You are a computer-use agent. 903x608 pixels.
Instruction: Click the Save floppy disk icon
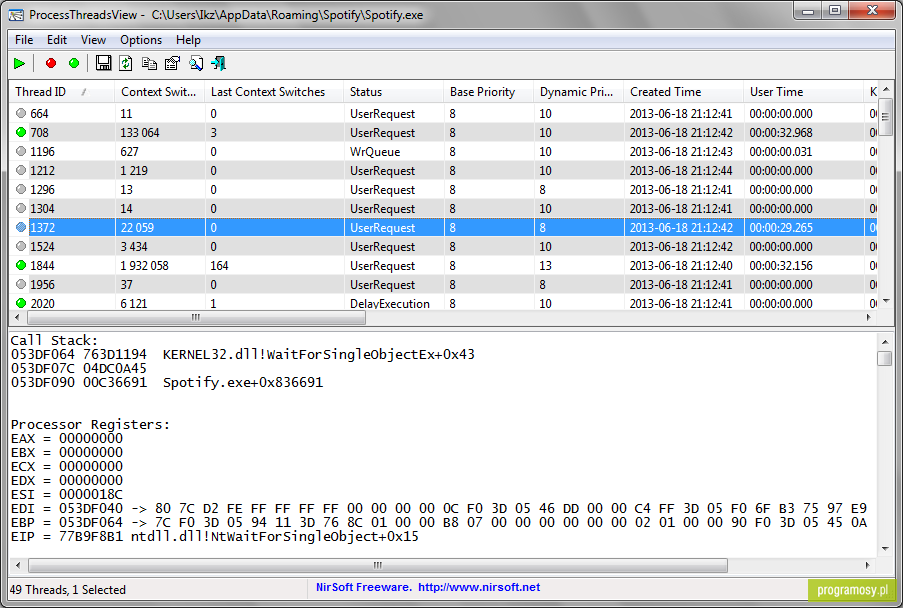point(104,63)
